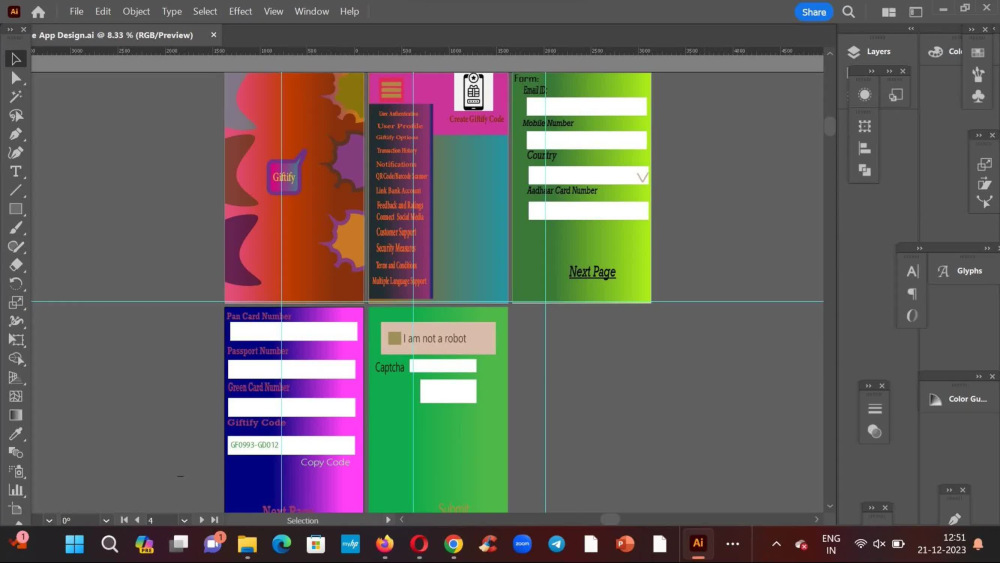Select the Shaper tool
The height and width of the screenshot is (563, 1000).
coord(16,246)
